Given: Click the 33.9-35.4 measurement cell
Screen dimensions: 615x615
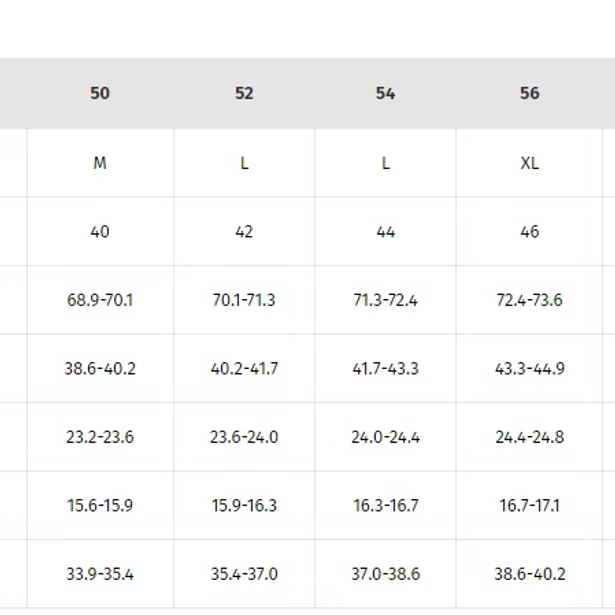Looking at the screenshot, I should [x=100, y=574].
